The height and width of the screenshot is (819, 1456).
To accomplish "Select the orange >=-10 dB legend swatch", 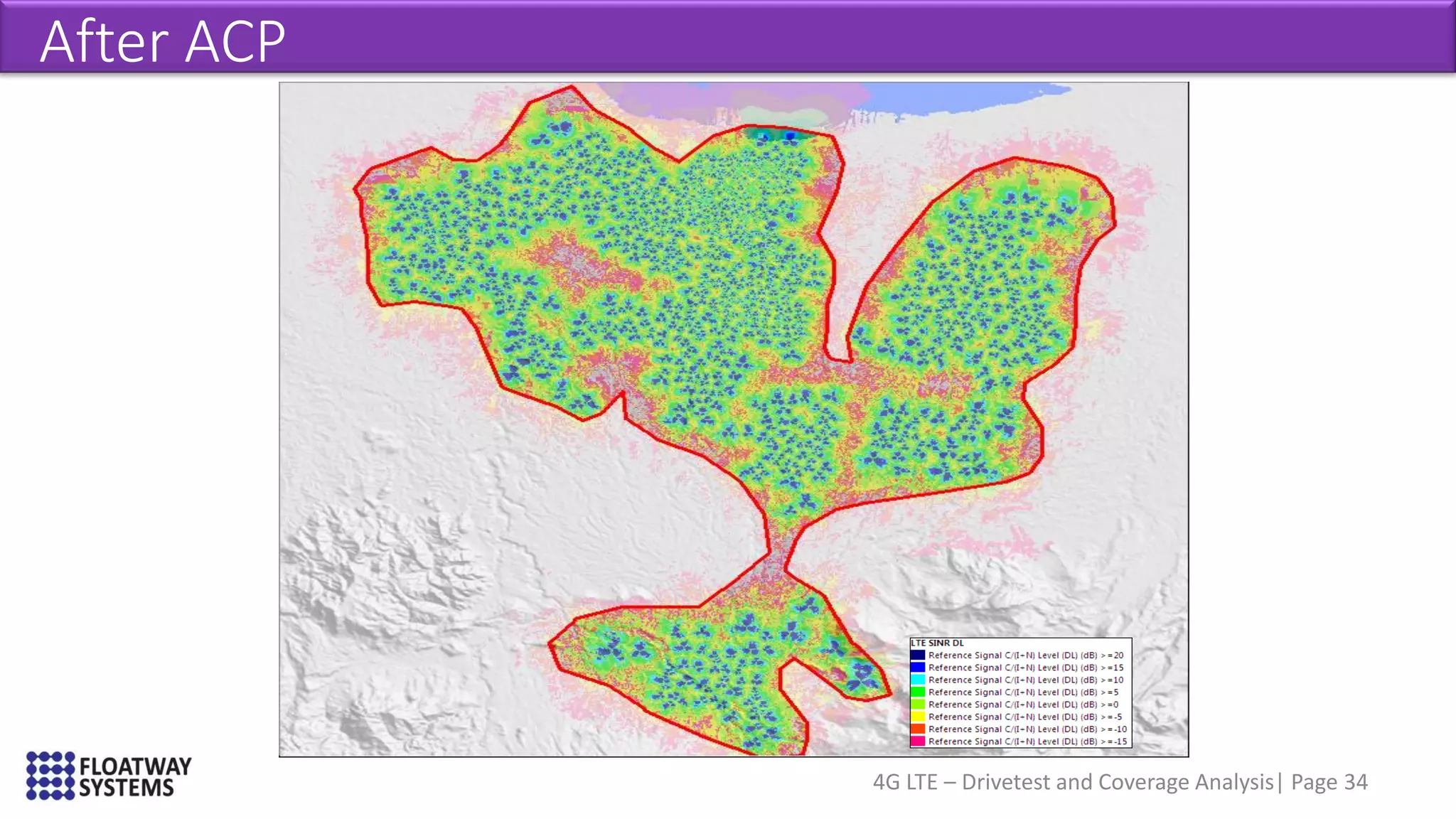I will point(918,729).
